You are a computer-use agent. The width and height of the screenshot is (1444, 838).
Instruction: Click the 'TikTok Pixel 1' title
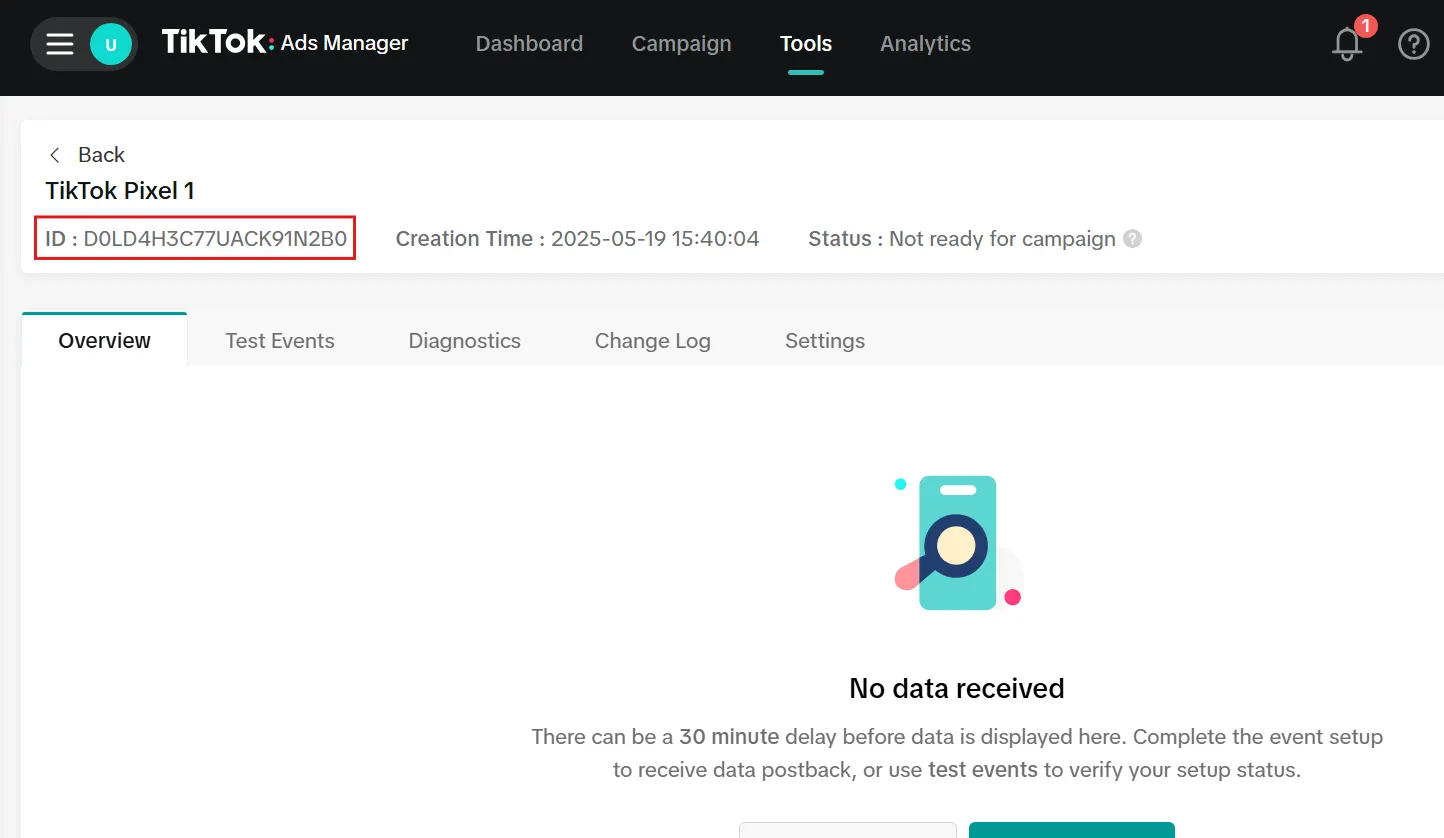[120, 191]
